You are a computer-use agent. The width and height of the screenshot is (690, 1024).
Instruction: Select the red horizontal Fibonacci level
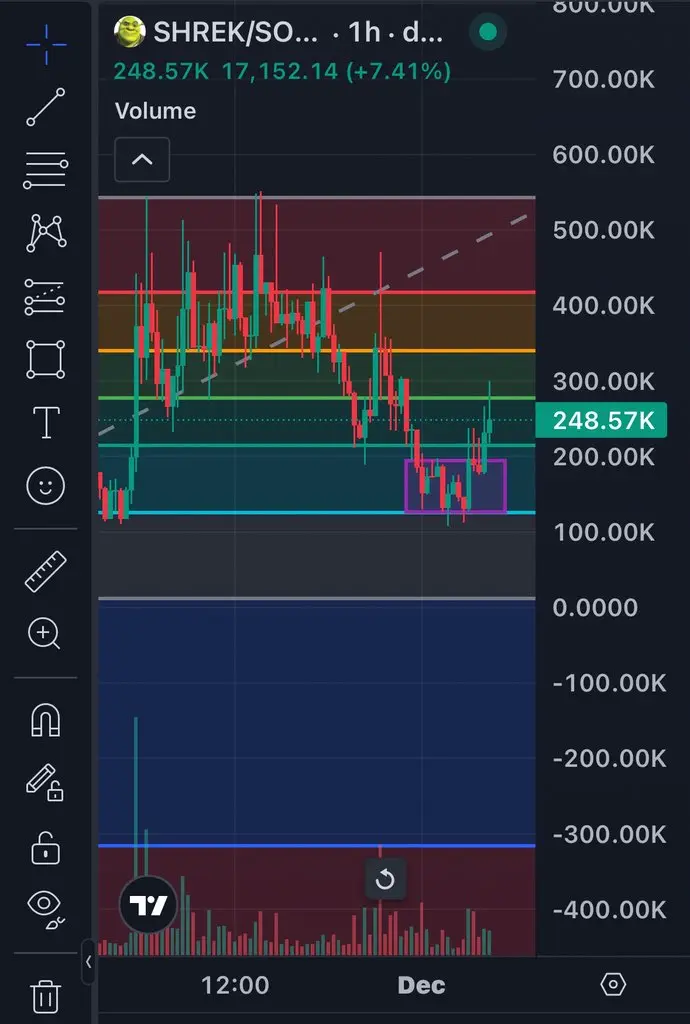coord(317,293)
